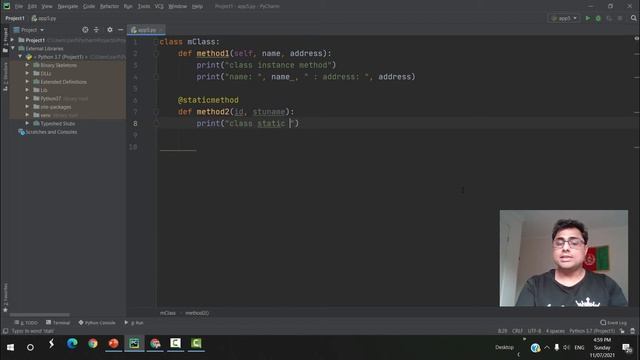The height and width of the screenshot is (360, 640).
Task: Click the Cortana search circle in taskbar
Action: coord(30,347)
